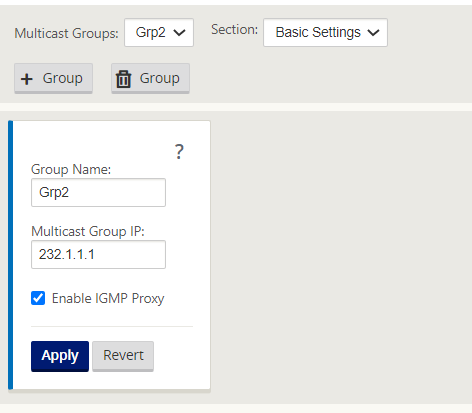Screen dimensions: 472x413
Task: Open the Section dropdown showing Basic Settings
Action: click(x=325, y=32)
